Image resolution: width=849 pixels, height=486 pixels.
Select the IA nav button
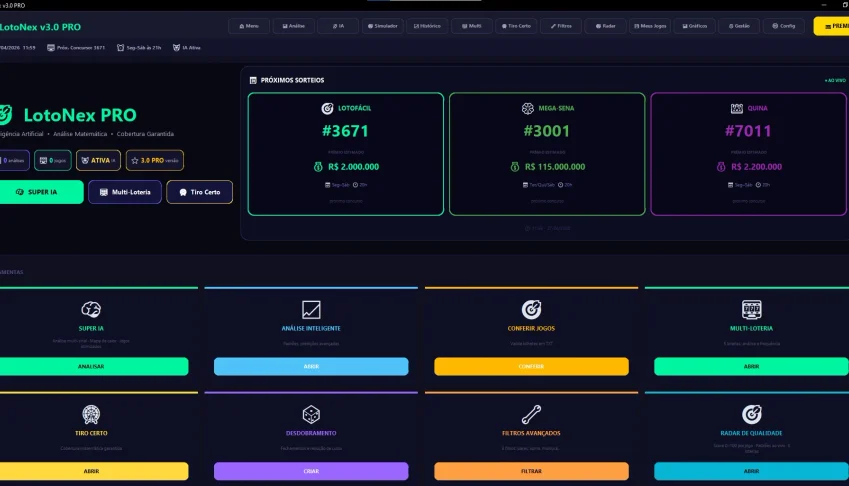click(338, 26)
